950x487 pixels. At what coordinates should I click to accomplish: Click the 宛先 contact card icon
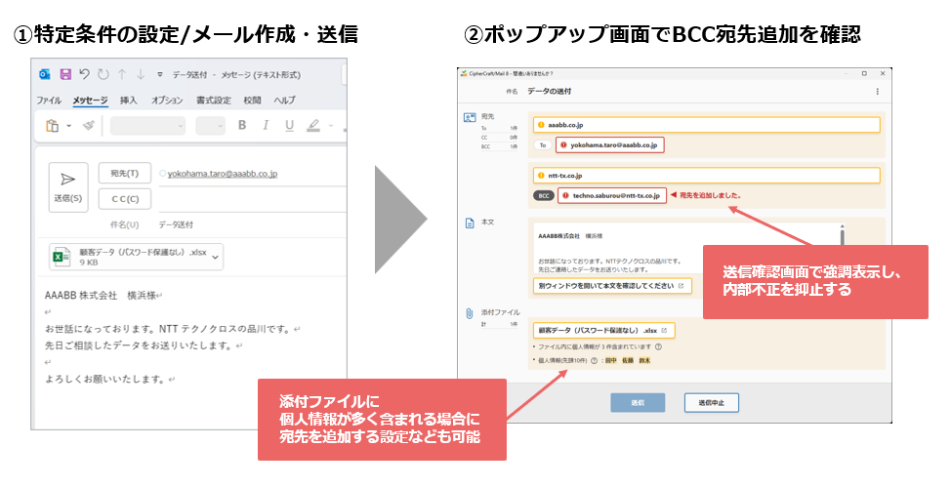point(470,118)
